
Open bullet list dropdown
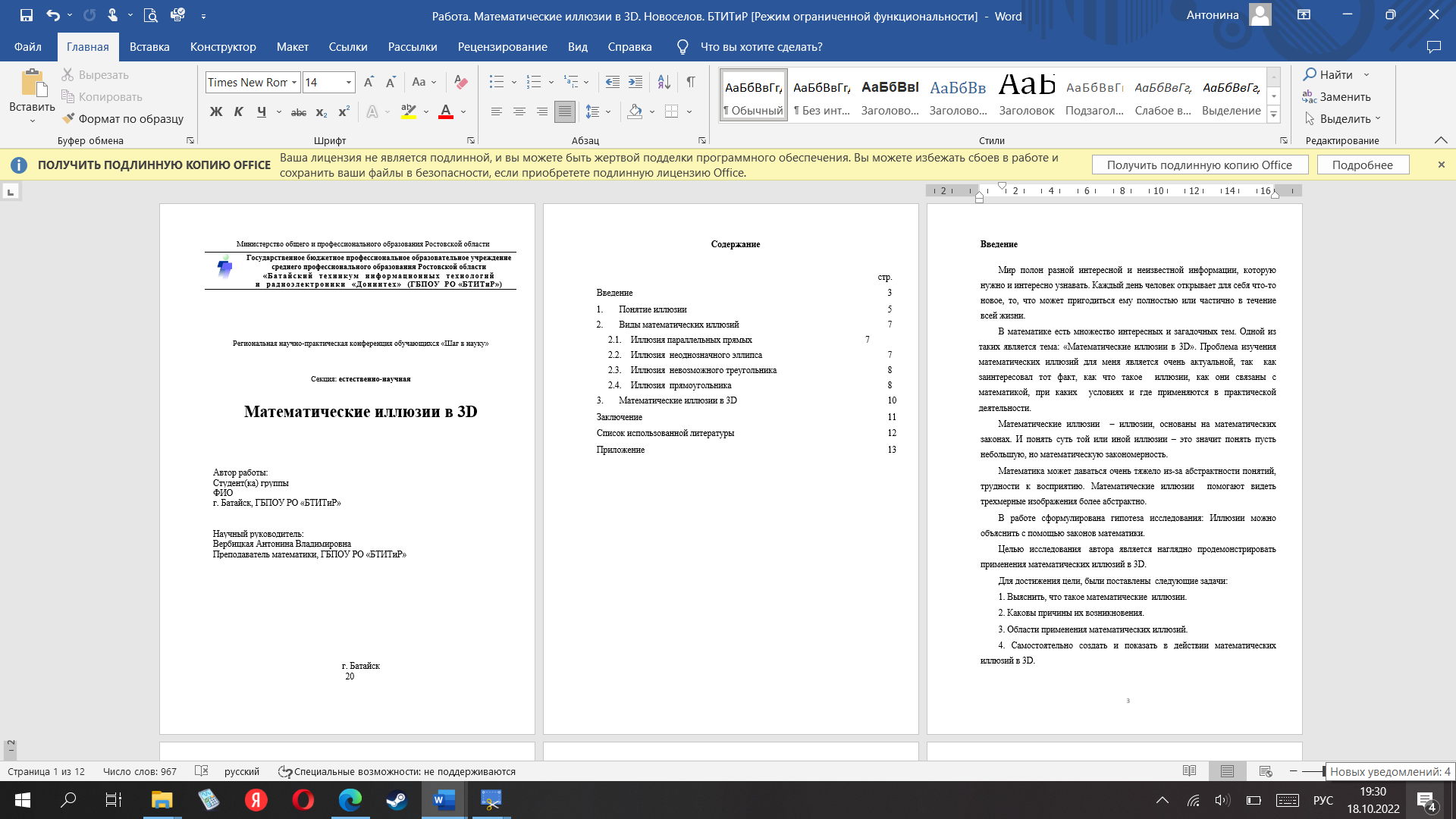[x=513, y=82]
